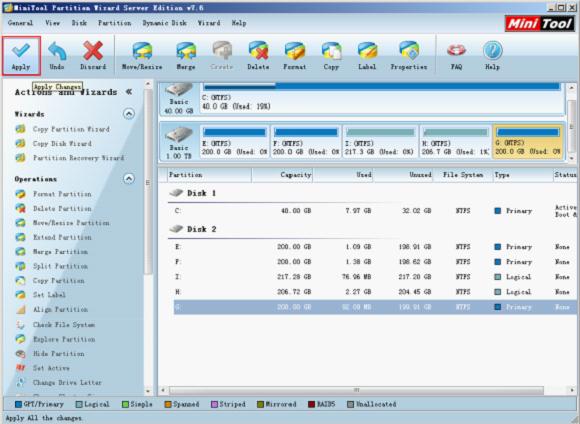Select the I: row in partition list
This screenshot has height=424, width=580.
point(374,277)
